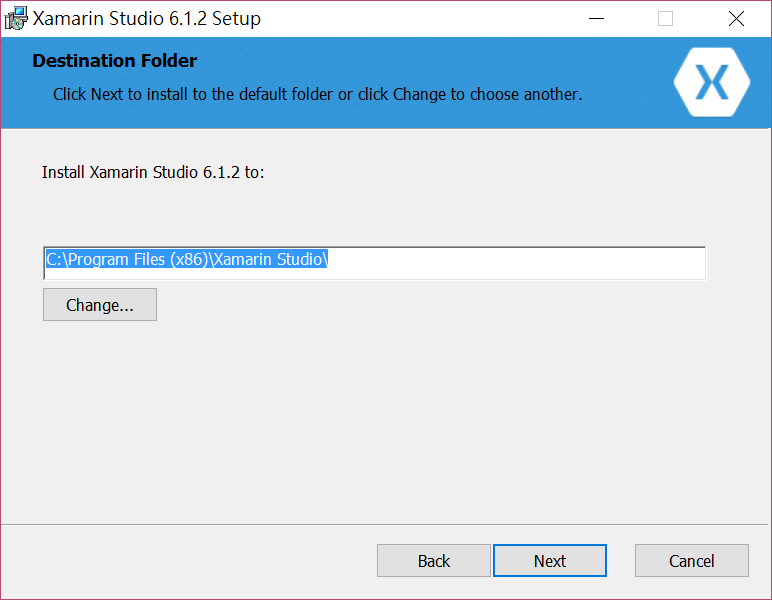Click the 'Click Next to install' instruction text
Screen dimensions: 772x600
point(318,94)
